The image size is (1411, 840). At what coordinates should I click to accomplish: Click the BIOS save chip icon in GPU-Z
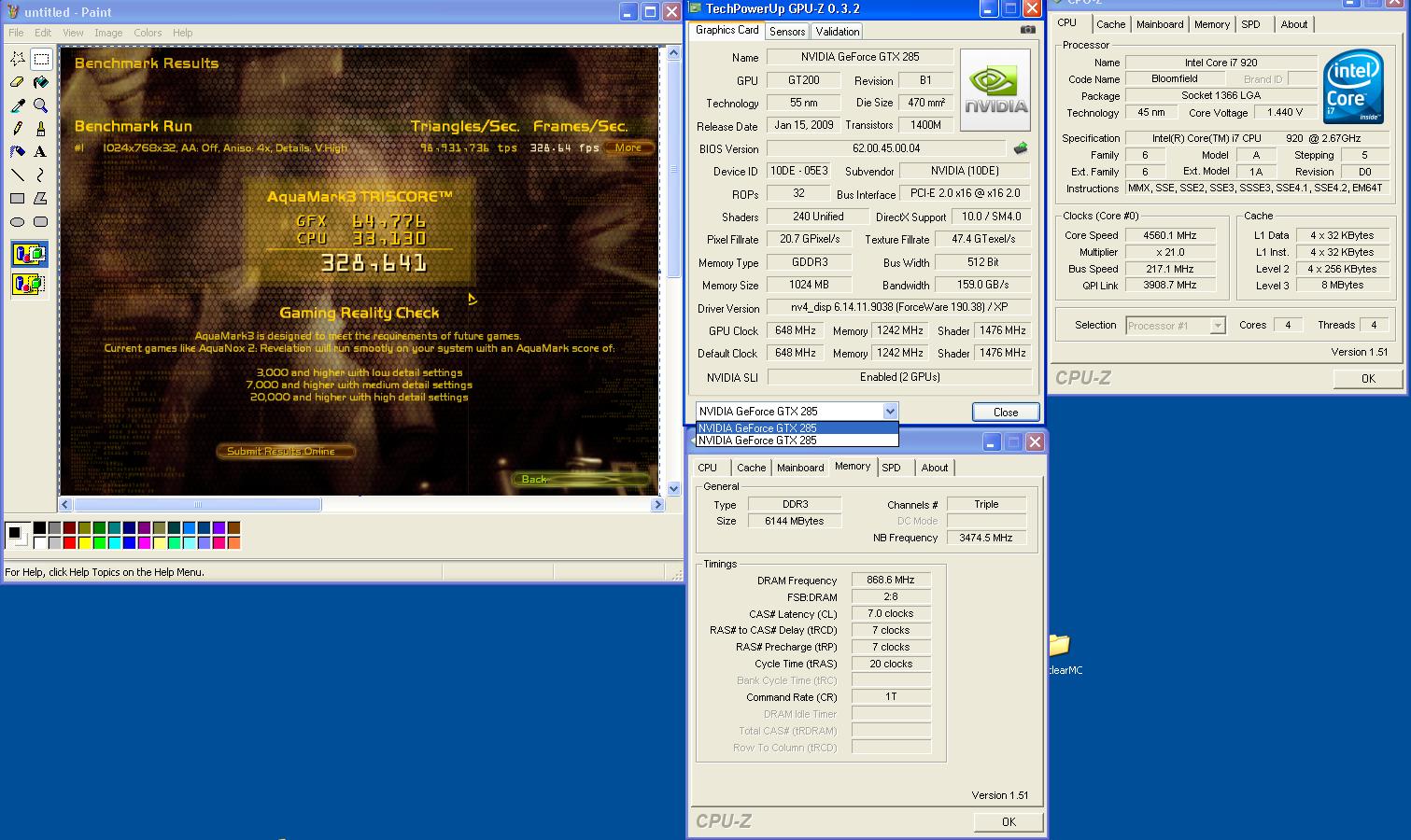pyautogui.click(x=1021, y=148)
